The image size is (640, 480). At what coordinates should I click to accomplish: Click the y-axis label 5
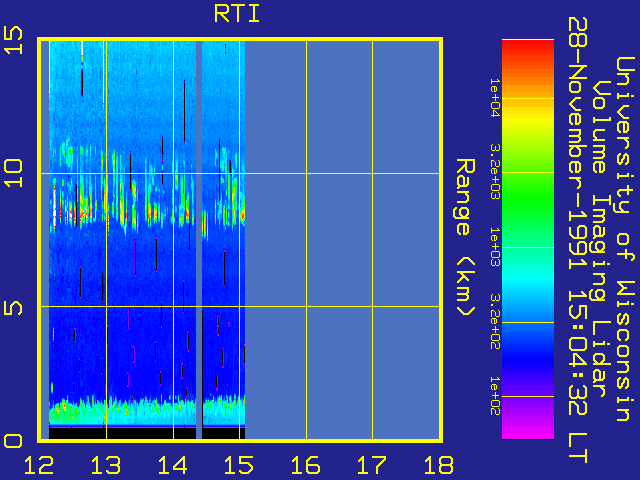pyautogui.click(x=13, y=308)
